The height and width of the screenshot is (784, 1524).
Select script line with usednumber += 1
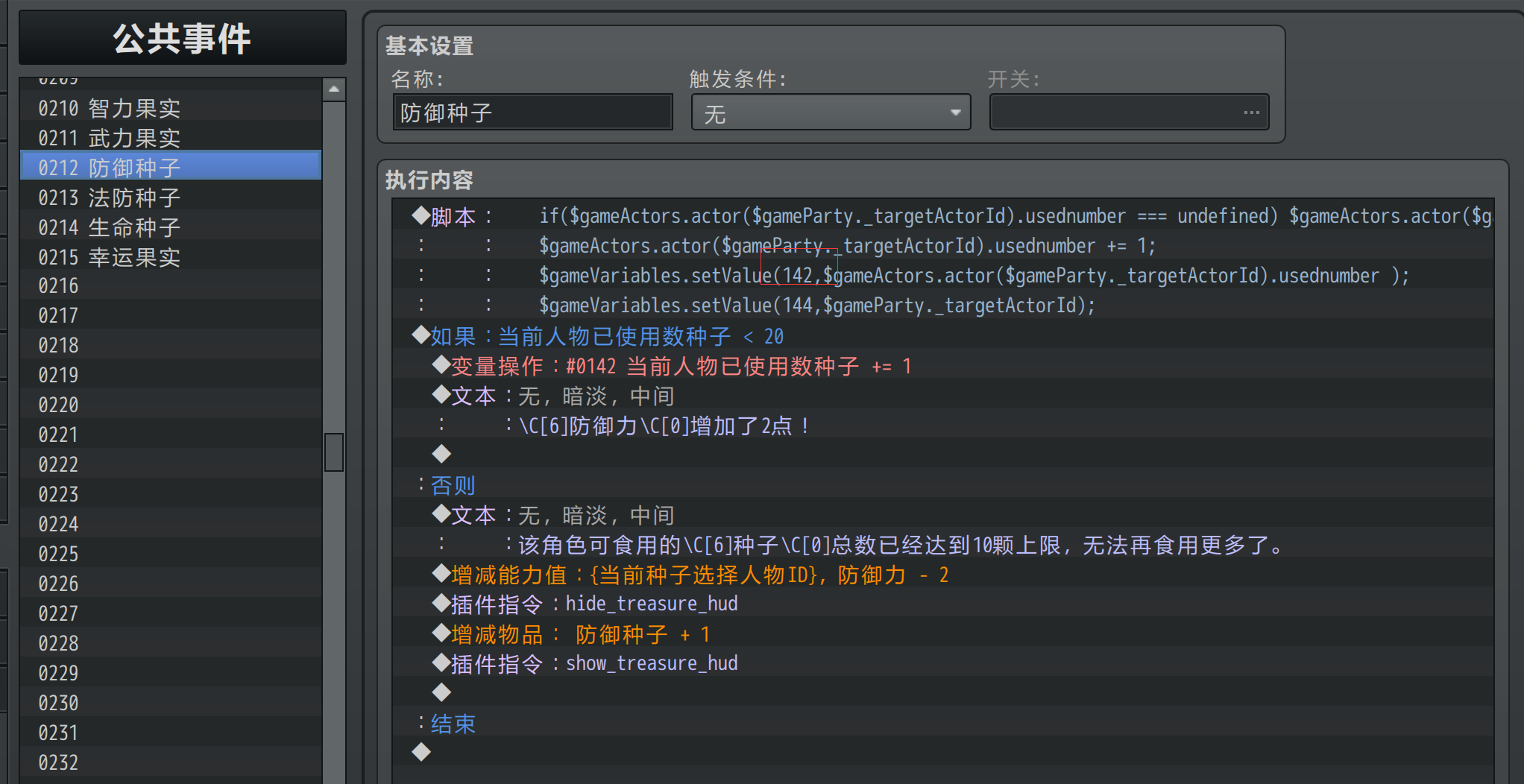(x=943, y=246)
